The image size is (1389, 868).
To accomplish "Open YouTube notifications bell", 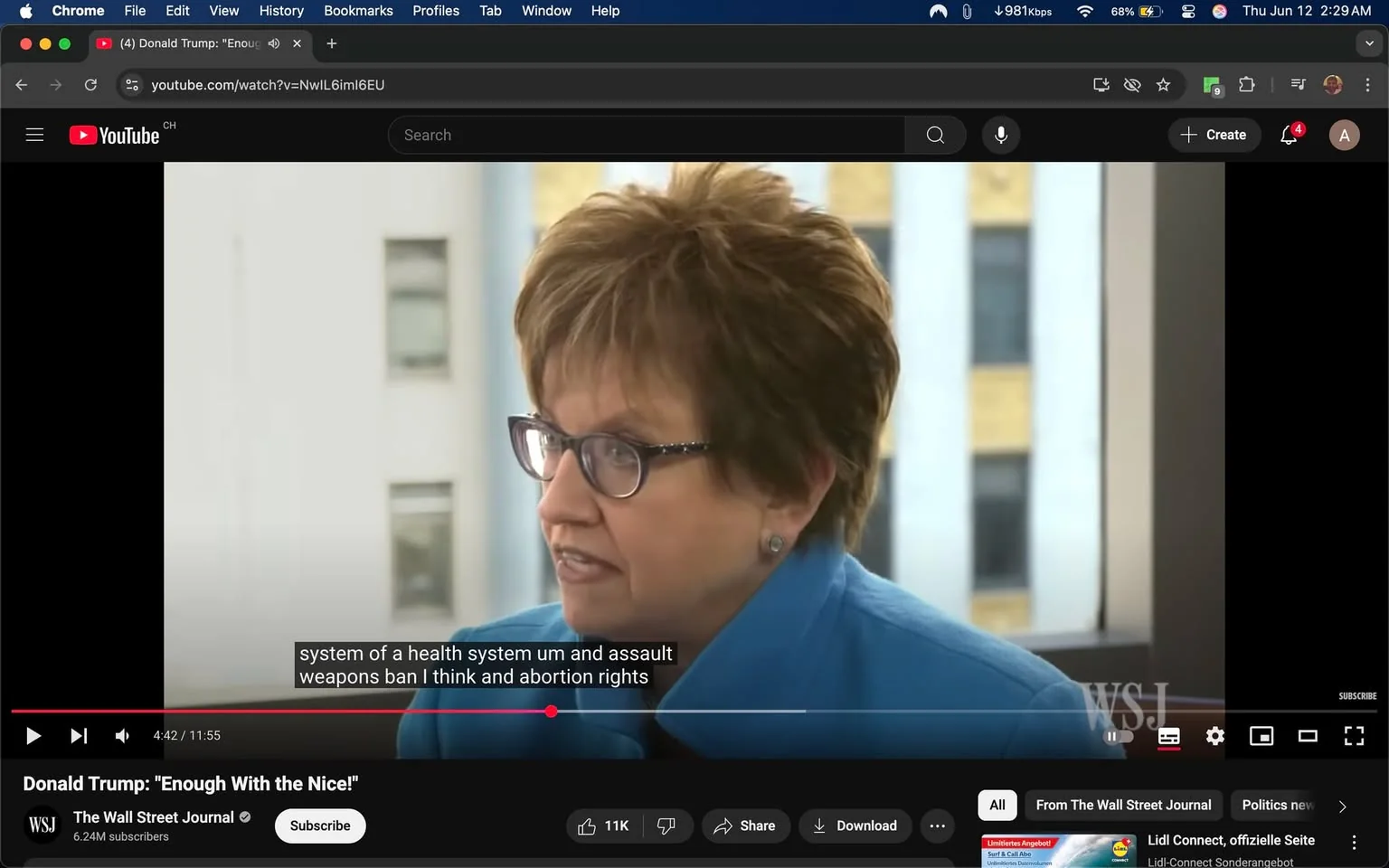I will coord(1290,135).
